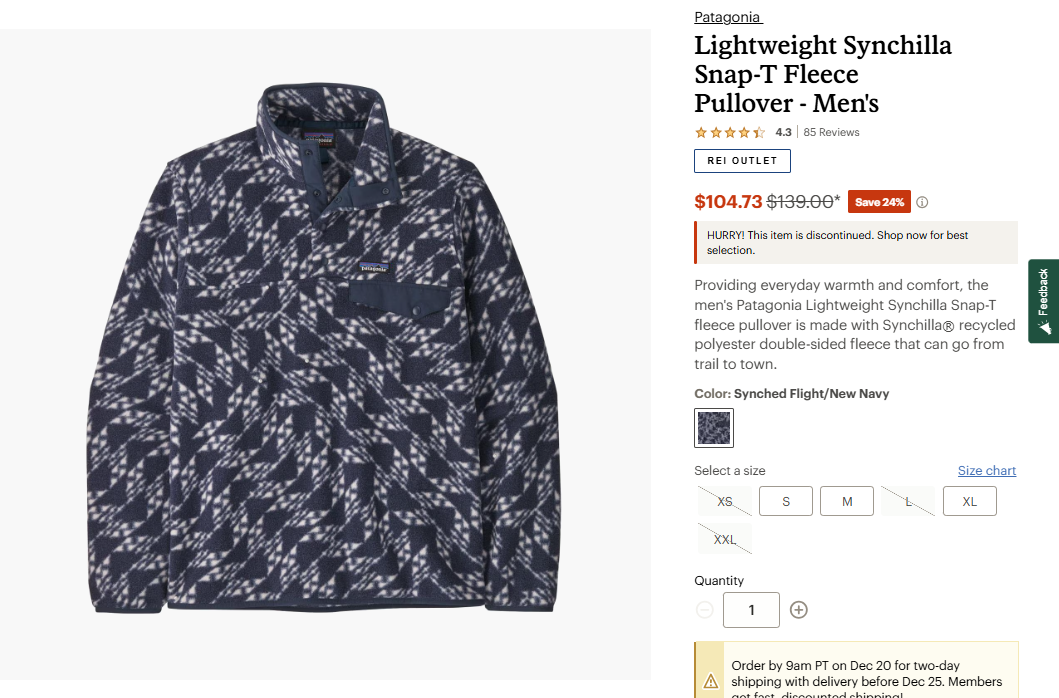Select the Synched Flight/New Navy swatch
Image resolution: width=1059 pixels, height=698 pixels.
[714, 428]
